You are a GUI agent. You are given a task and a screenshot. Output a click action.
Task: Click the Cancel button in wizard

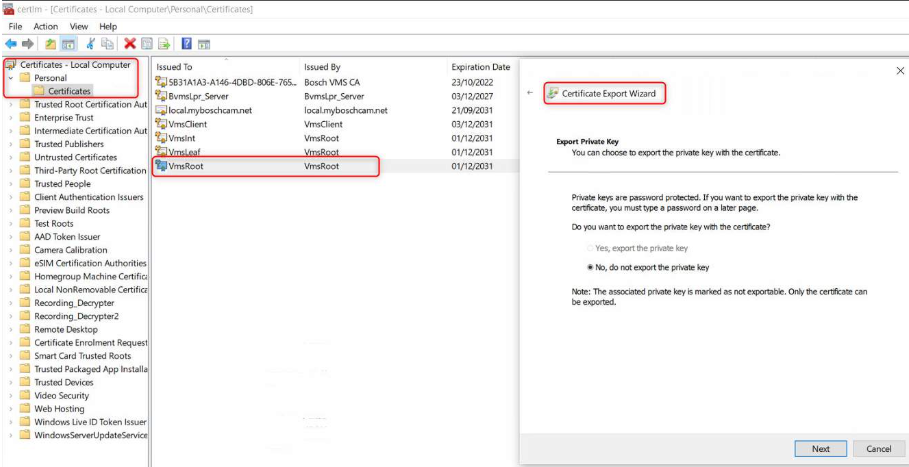pyautogui.click(x=878, y=449)
